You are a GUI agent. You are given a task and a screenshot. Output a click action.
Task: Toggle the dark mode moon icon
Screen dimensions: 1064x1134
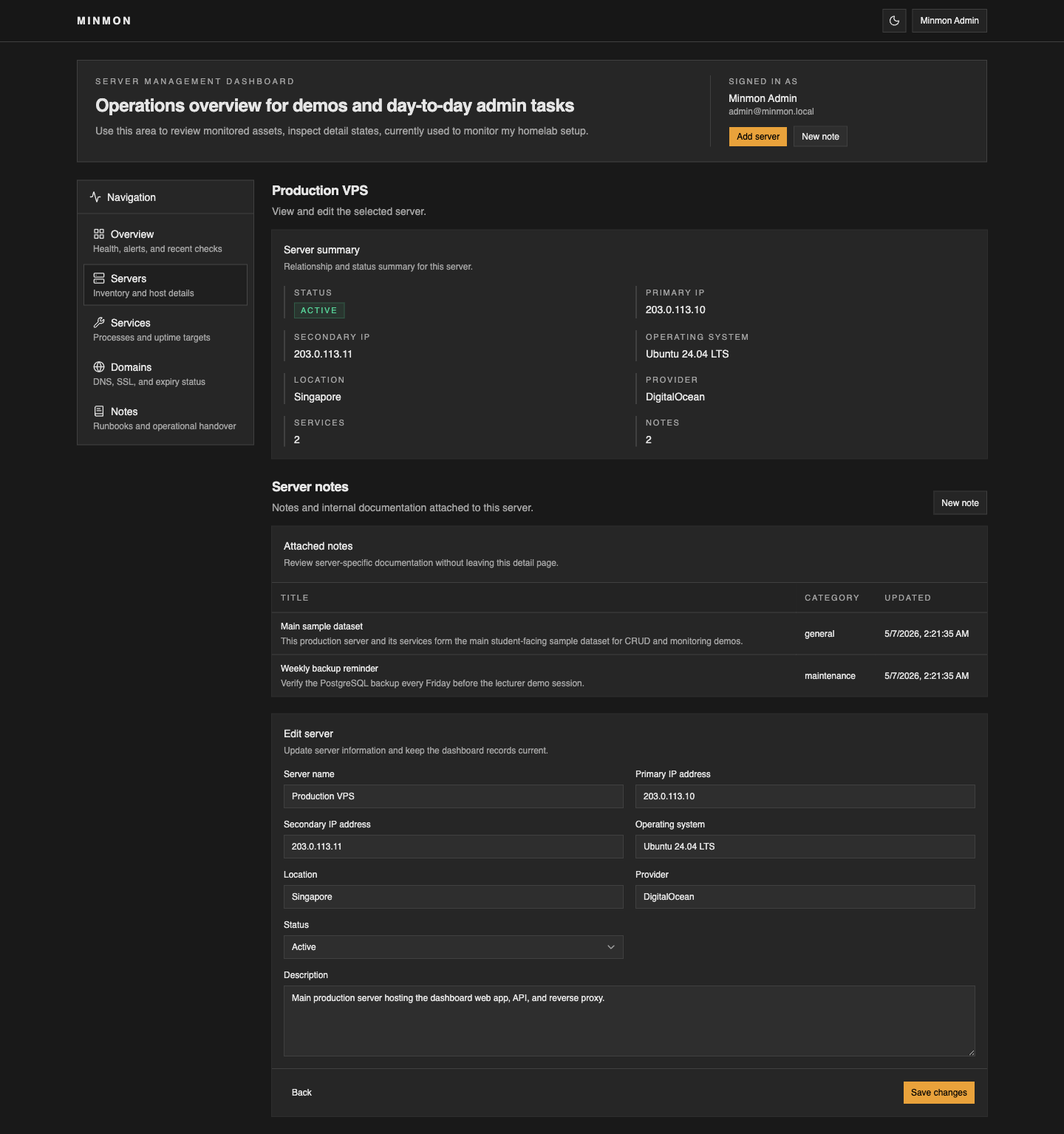tap(894, 21)
